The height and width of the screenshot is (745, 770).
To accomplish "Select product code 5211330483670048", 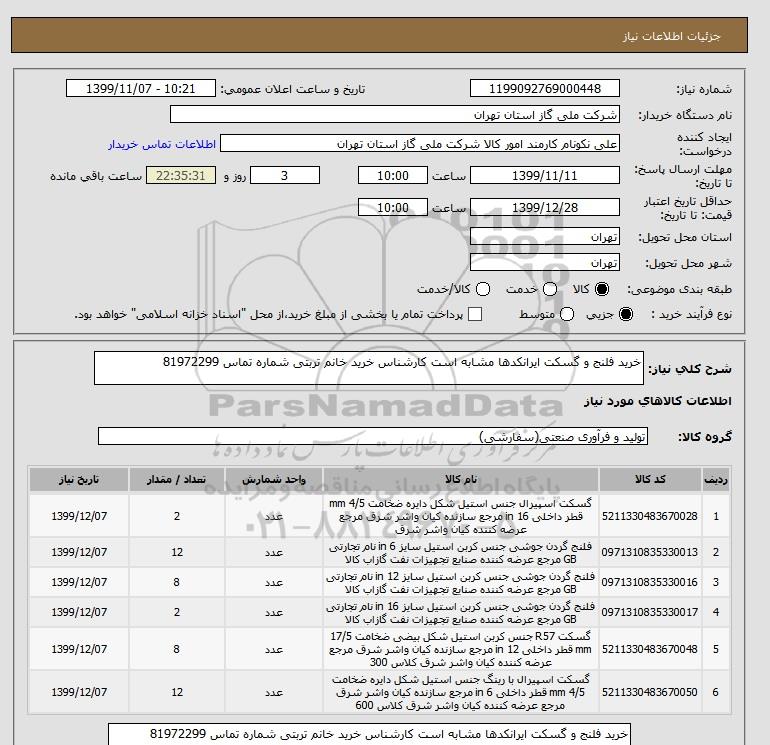I will tap(650, 649).
